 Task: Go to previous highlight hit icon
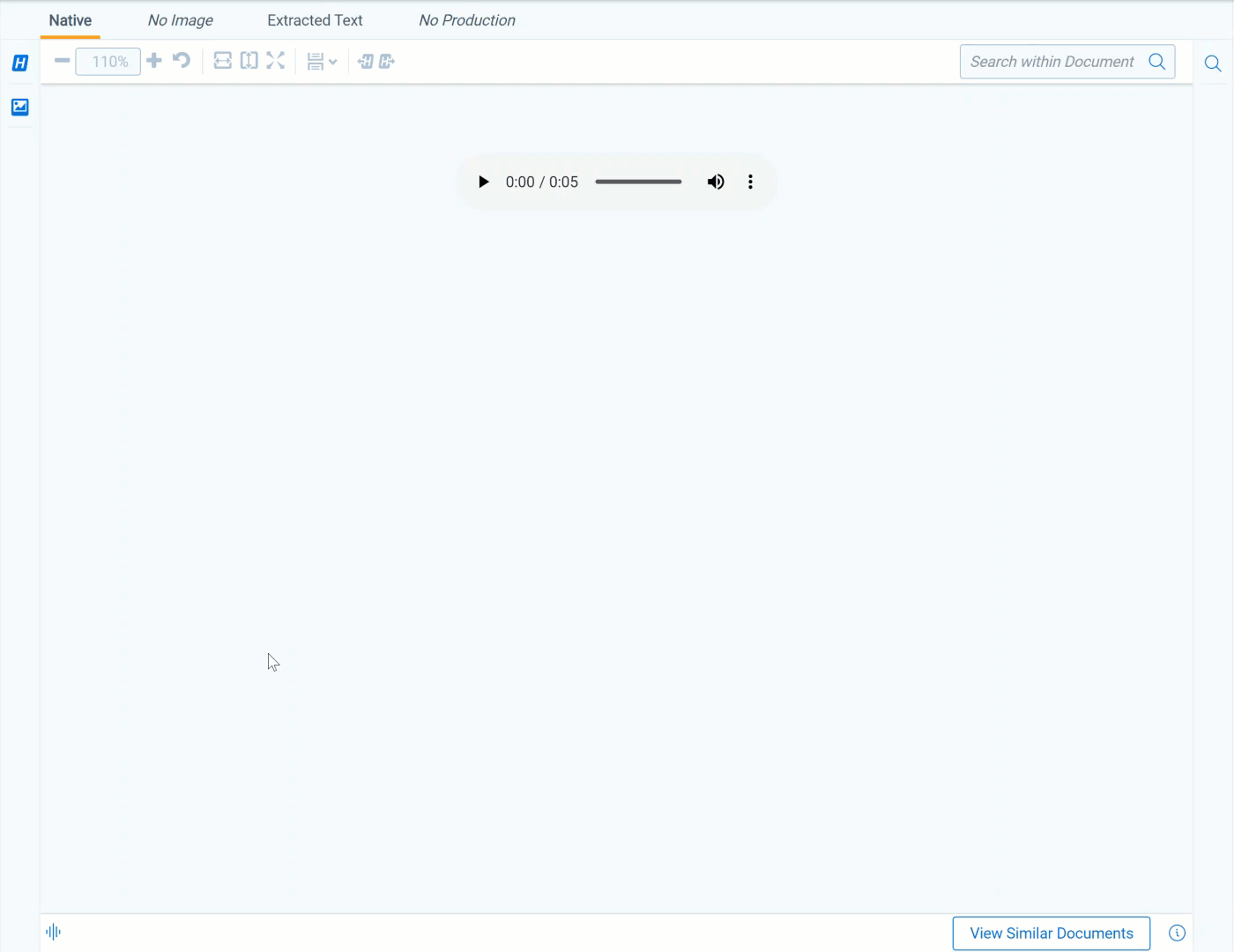coord(366,62)
